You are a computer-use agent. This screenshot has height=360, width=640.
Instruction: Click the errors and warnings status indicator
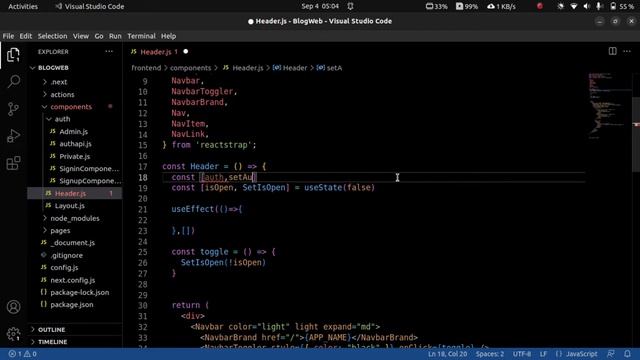tap(23, 354)
